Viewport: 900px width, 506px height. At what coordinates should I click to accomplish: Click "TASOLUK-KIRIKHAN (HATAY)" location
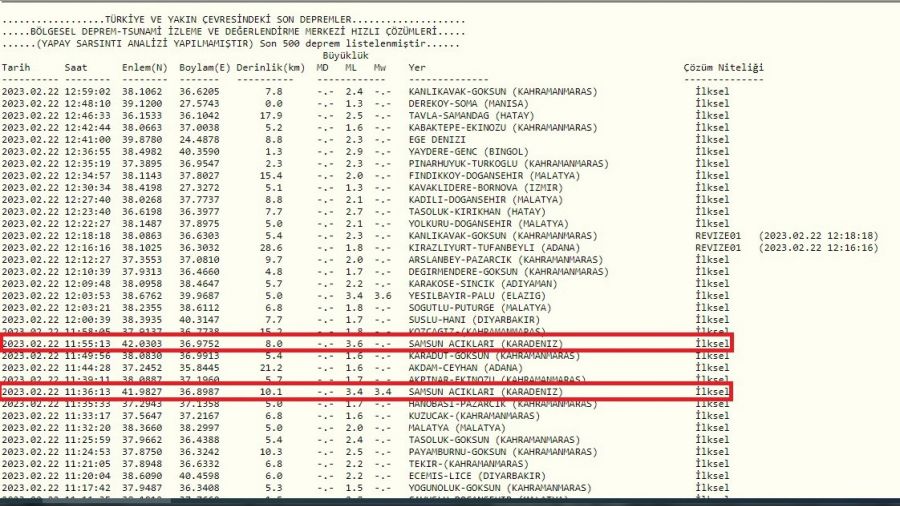[477, 212]
